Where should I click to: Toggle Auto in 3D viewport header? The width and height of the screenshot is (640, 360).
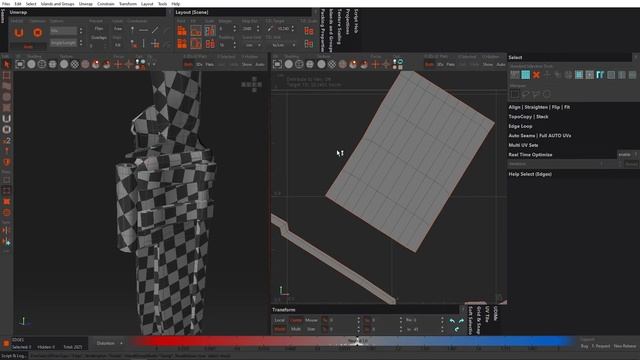pos(260,64)
